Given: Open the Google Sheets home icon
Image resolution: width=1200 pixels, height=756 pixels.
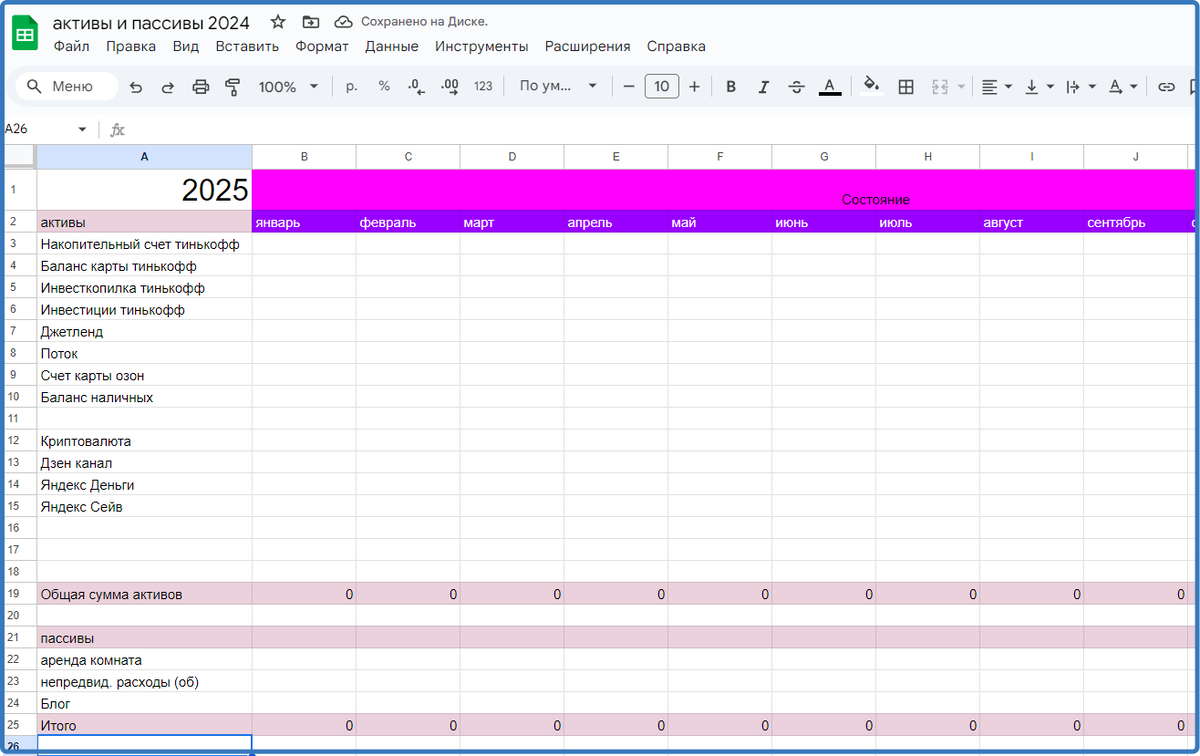Looking at the screenshot, I should click(25, 33).
